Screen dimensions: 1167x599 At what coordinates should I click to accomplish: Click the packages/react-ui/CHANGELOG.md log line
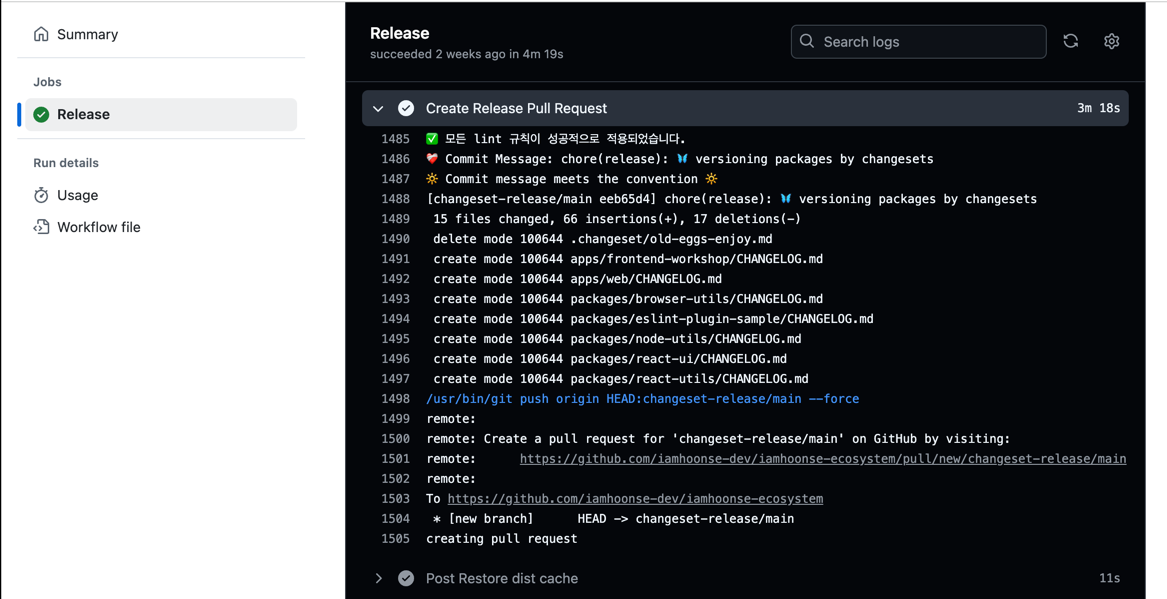click(x=610, y=359)
